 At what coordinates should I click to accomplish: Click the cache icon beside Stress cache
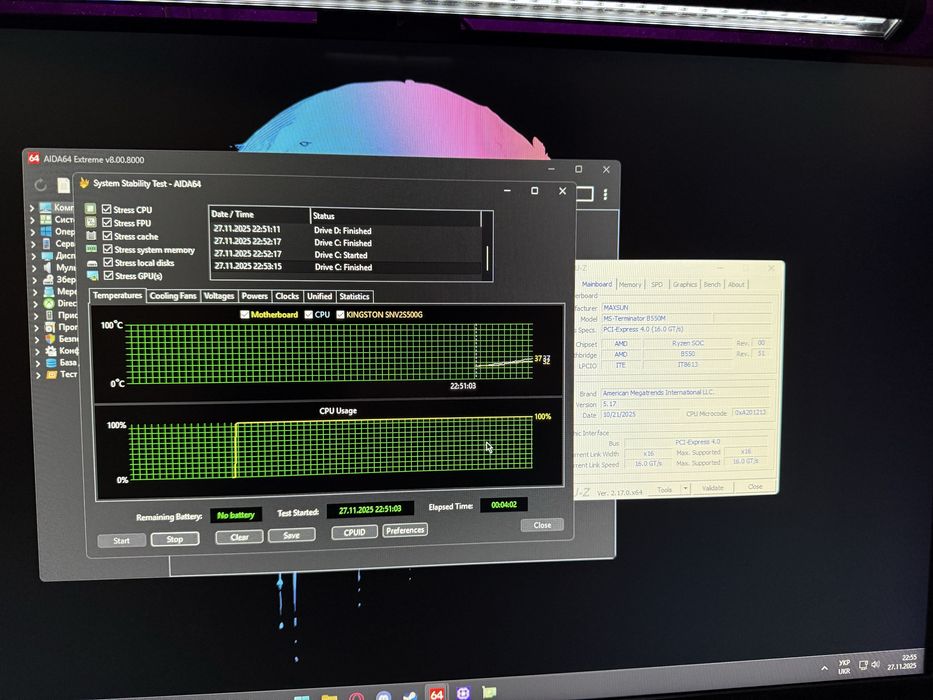[x=91, y=235]
